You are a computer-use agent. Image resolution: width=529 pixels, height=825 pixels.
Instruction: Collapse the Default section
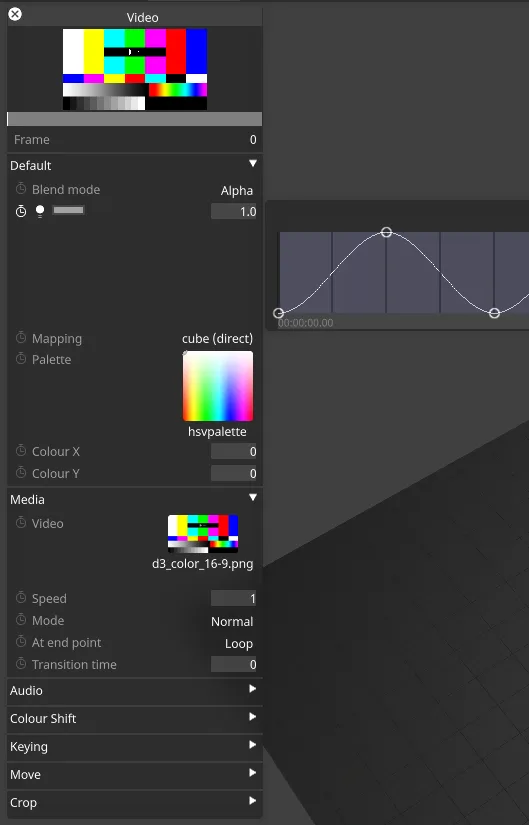click(253, 164)
